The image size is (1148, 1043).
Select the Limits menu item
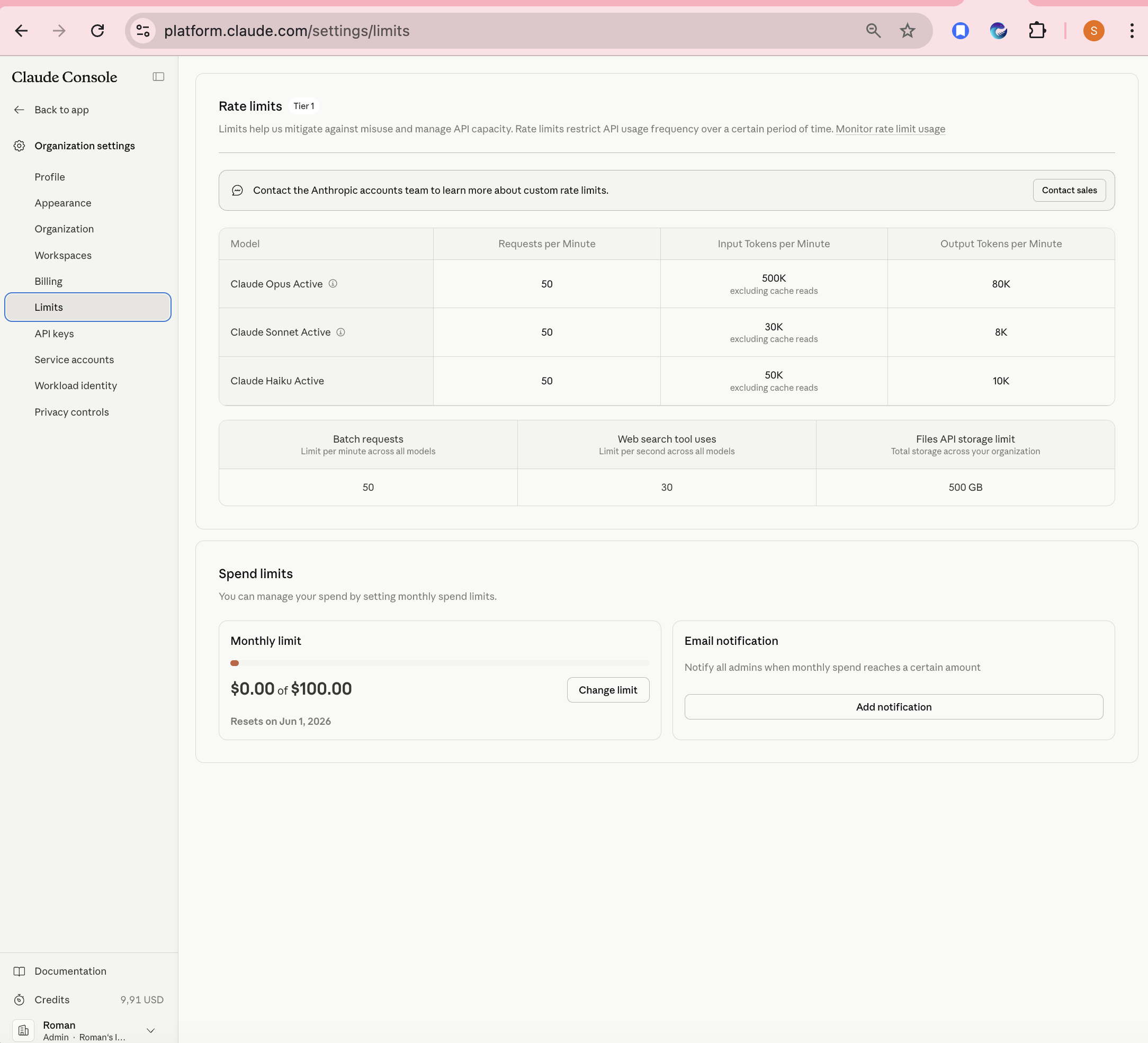click(88, 307)
